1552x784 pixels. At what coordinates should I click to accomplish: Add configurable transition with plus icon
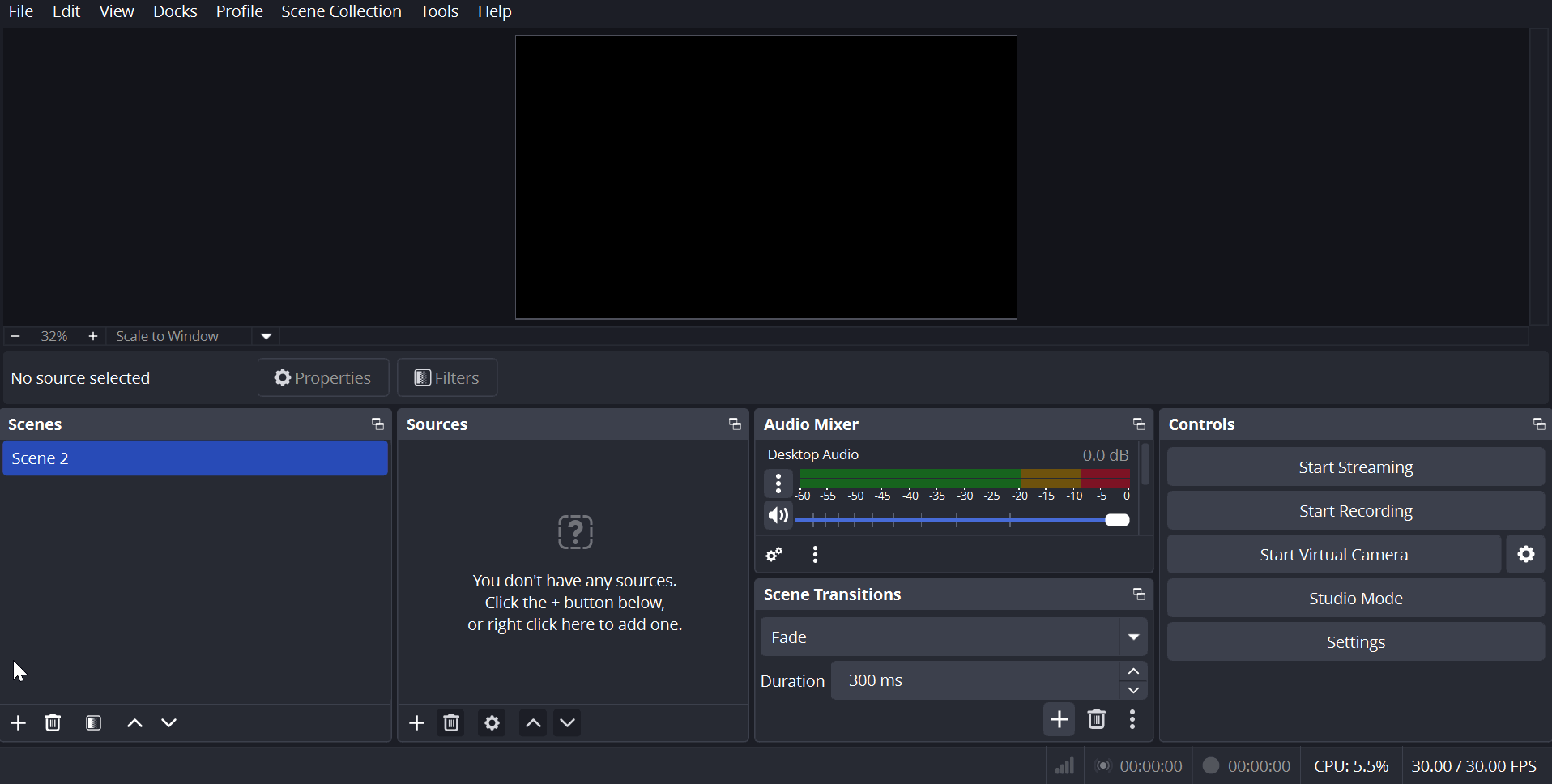(x=1059, y=720)
